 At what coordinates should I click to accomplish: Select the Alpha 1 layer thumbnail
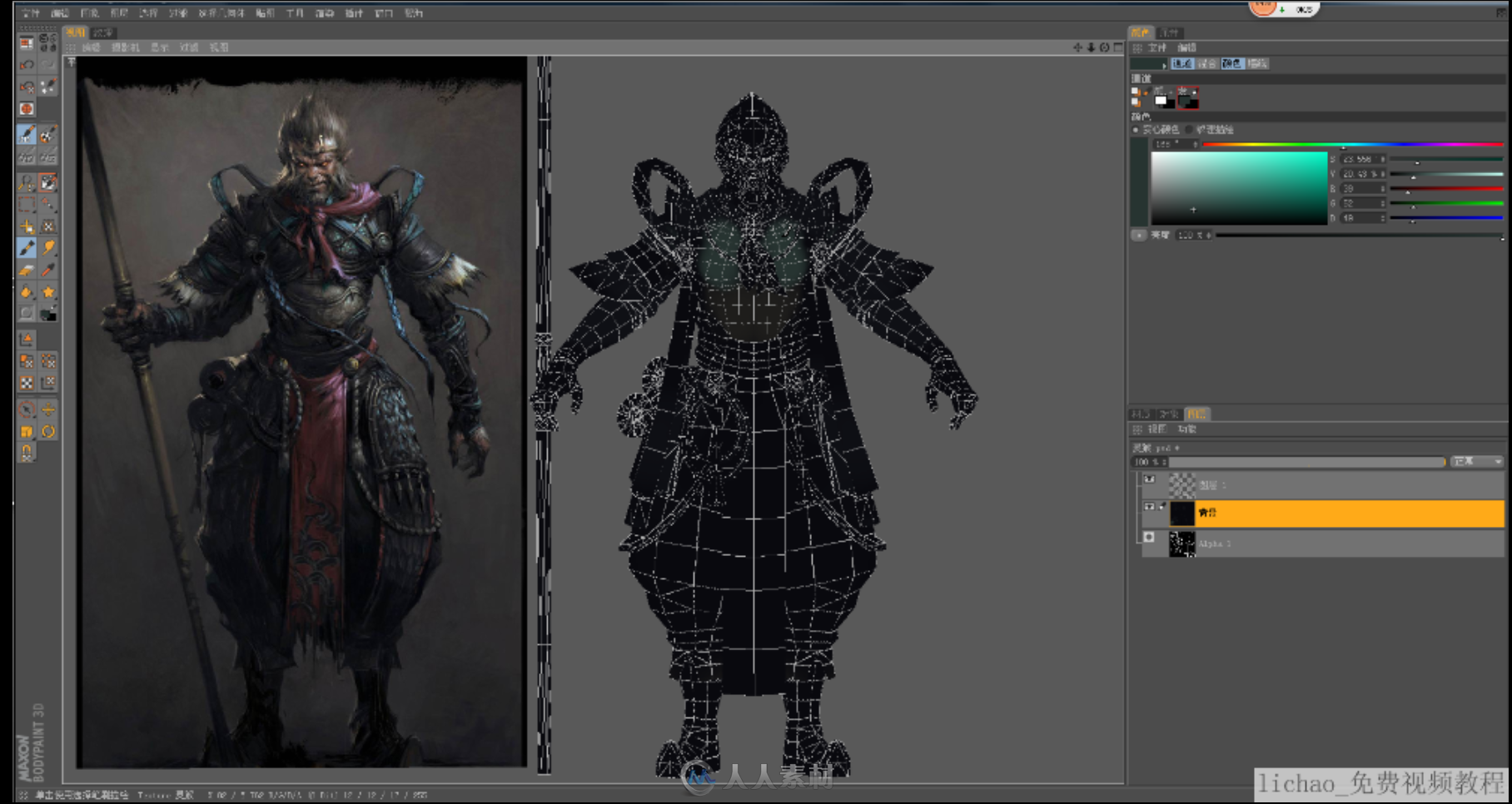coord(1182,543)
